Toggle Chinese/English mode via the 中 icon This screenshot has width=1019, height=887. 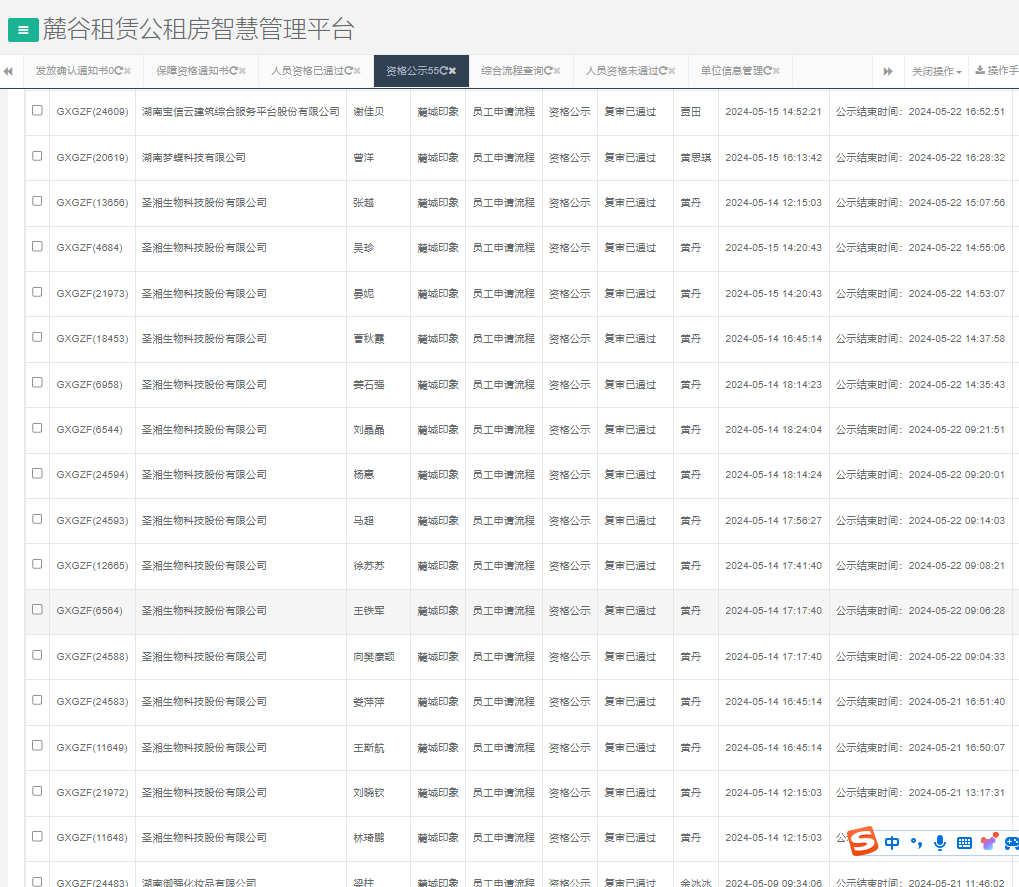pos(892,843)
